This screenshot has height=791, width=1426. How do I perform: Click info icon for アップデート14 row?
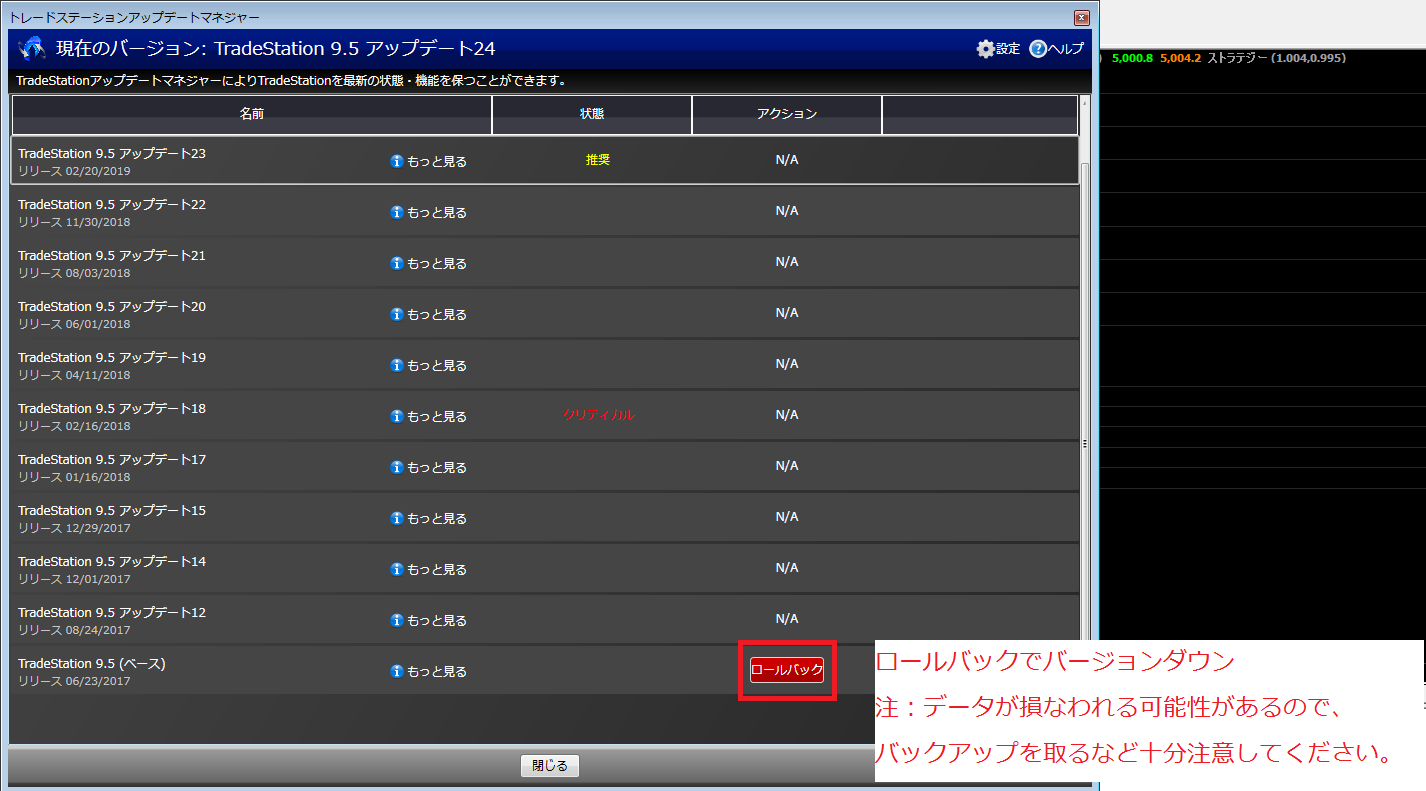click(x=397, y=569)
